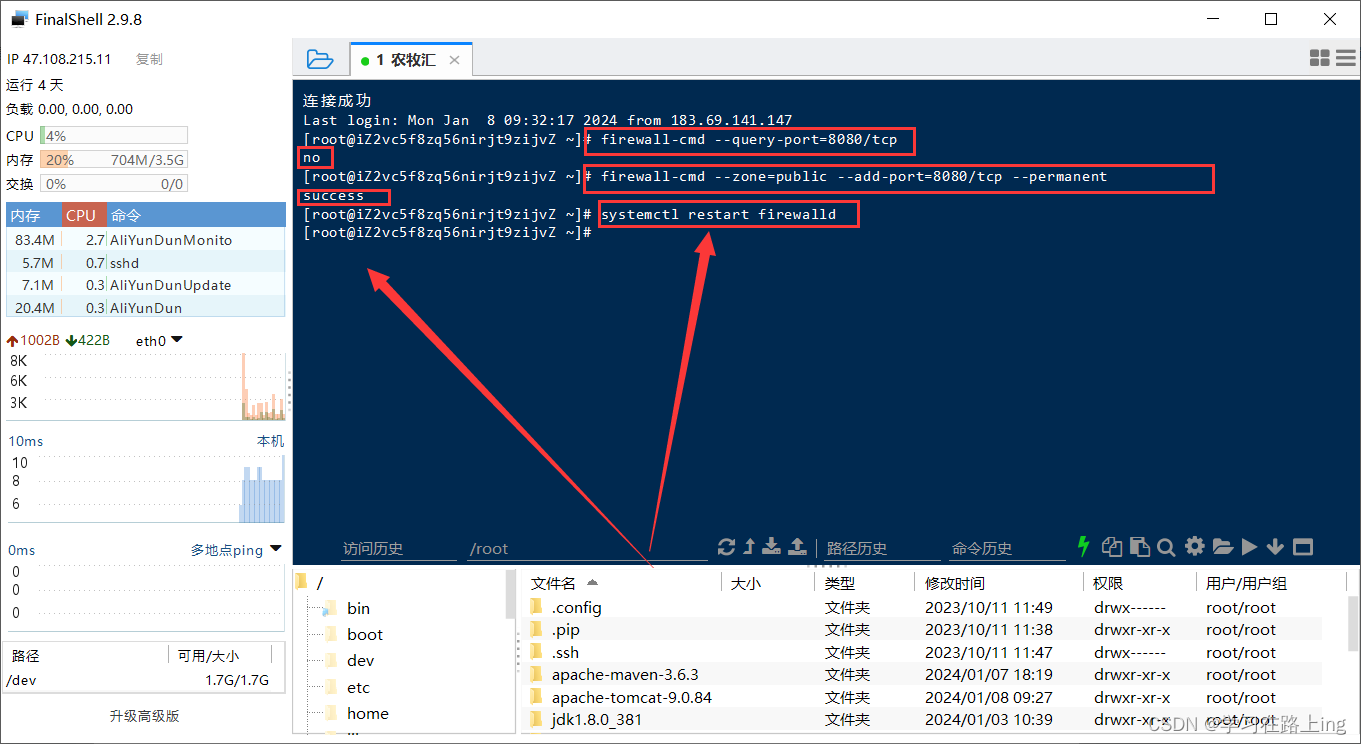Switch to grid view layout icon
This screenshot has height=744, width=1361.
[x=1320, y=59]
